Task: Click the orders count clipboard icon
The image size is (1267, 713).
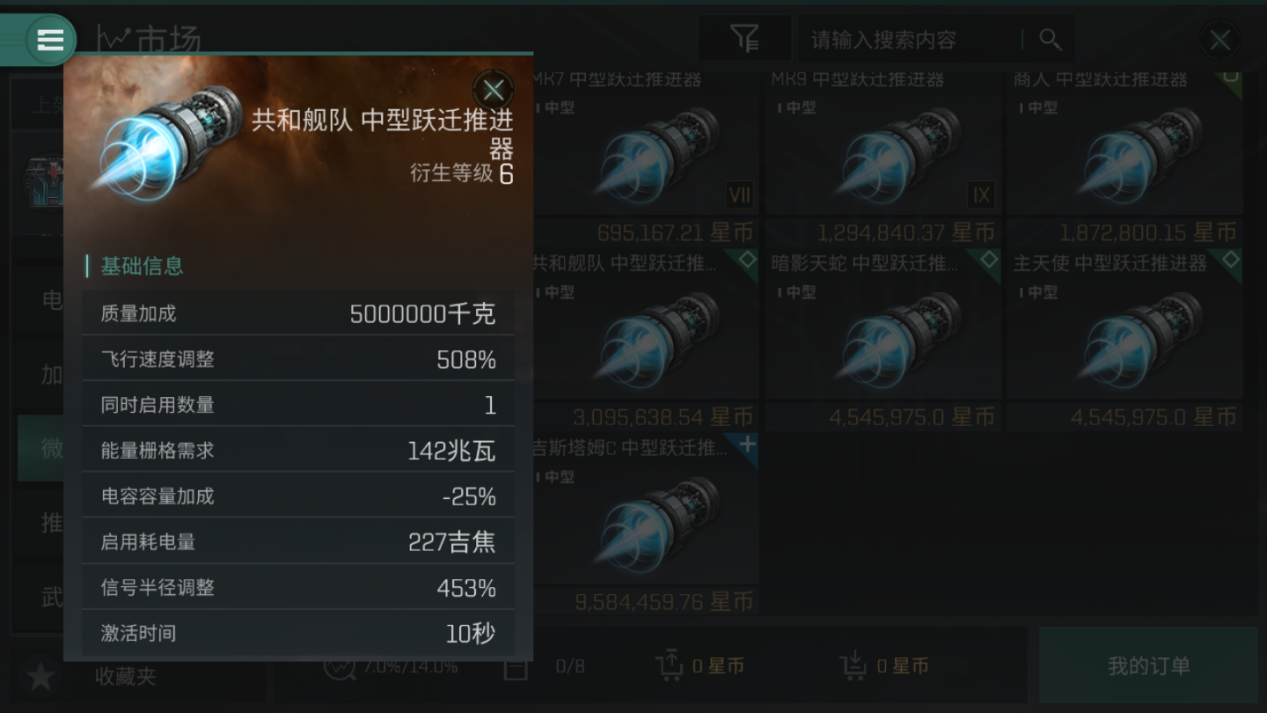Action: tap(516, 666)
